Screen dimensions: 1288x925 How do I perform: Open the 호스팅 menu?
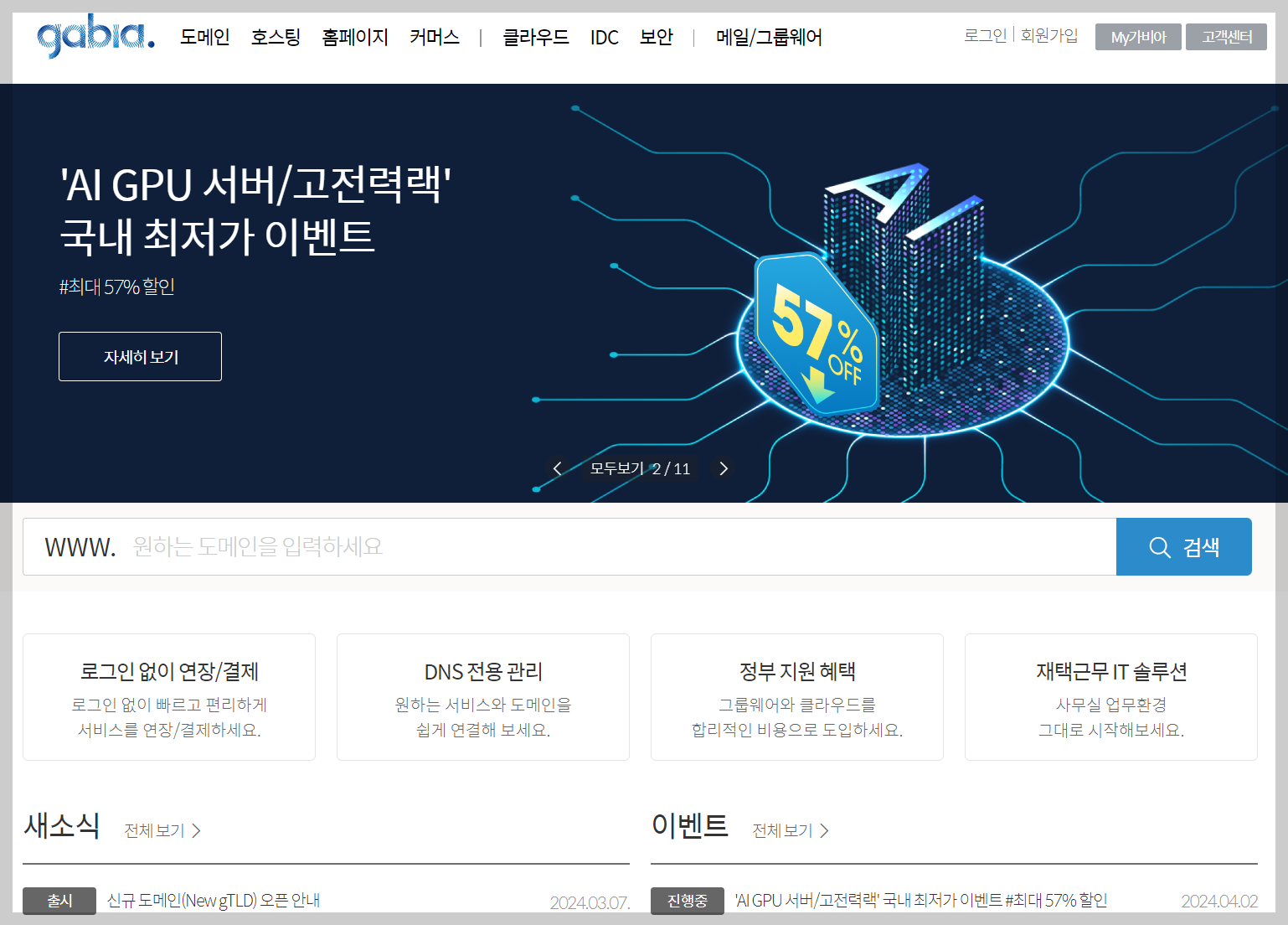click(x=276, y=38)
